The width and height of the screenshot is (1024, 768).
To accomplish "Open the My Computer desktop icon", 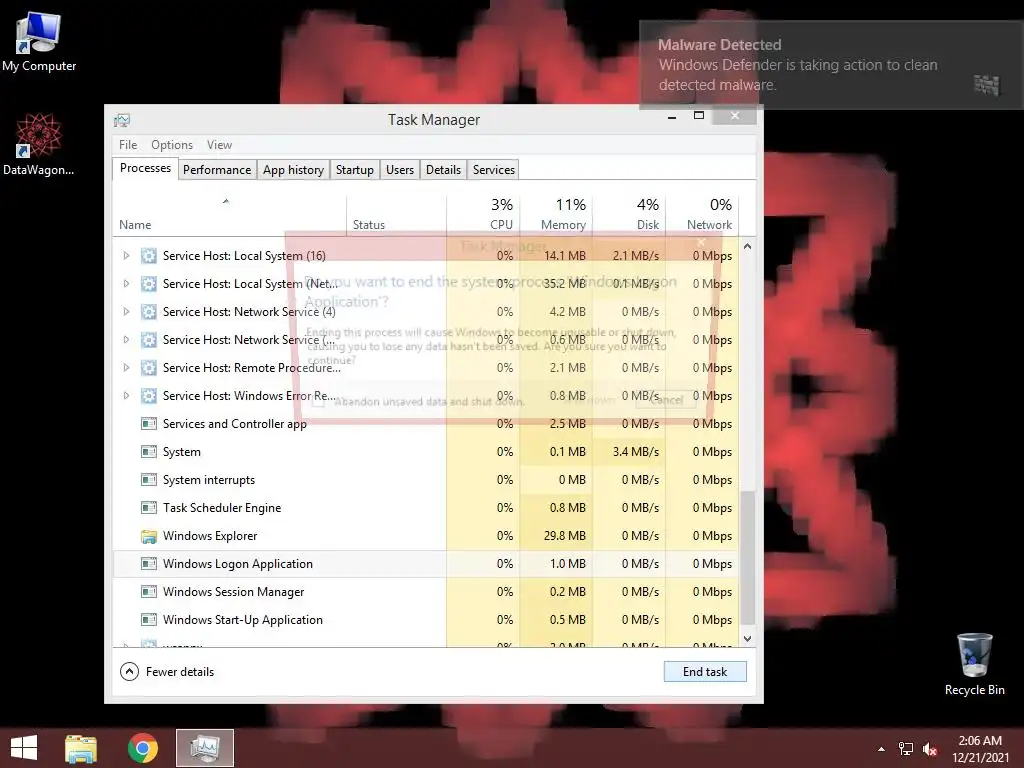I will (x=39, y=41).
